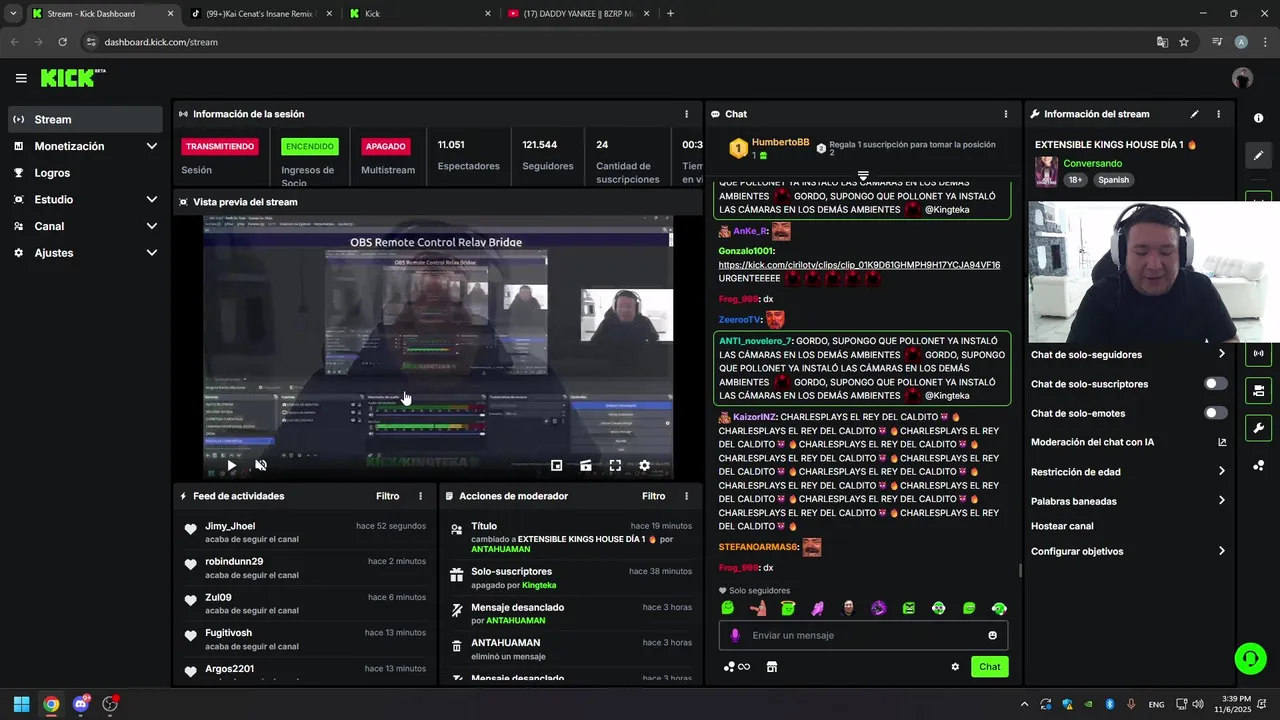Open the Acciones de moderador three-dot menu
The width and height of the screenshot is (1280, 720).
[x=686, y=496]
